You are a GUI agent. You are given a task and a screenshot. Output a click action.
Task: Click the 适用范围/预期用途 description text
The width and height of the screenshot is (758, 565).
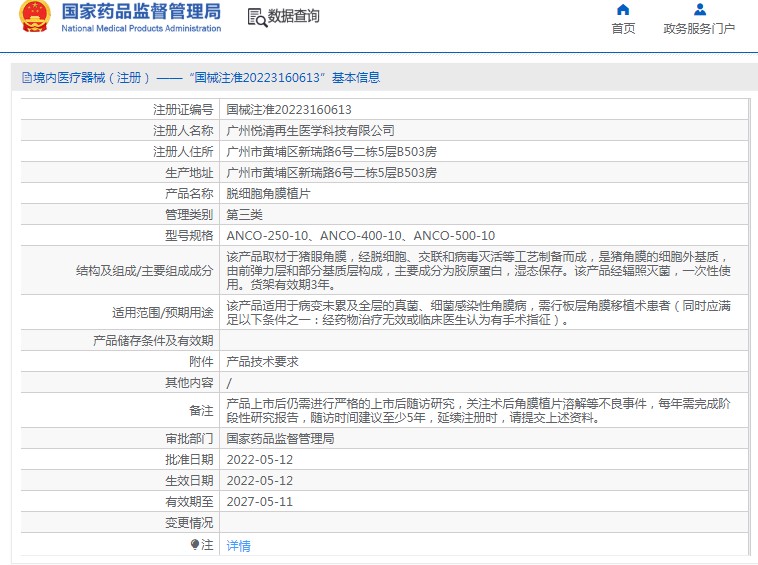(x=479, y=313)
